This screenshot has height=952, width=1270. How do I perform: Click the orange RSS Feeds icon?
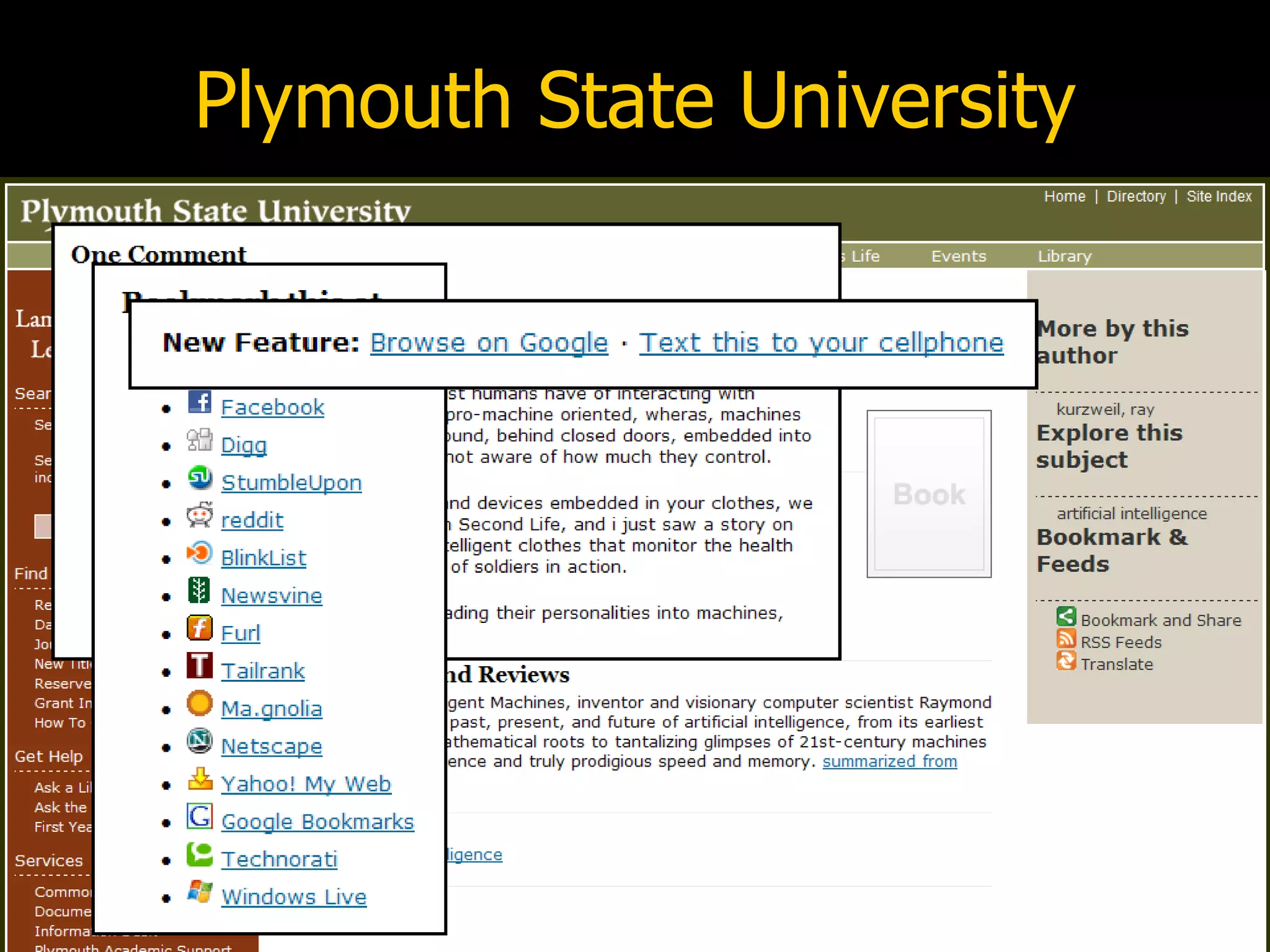1066,638
